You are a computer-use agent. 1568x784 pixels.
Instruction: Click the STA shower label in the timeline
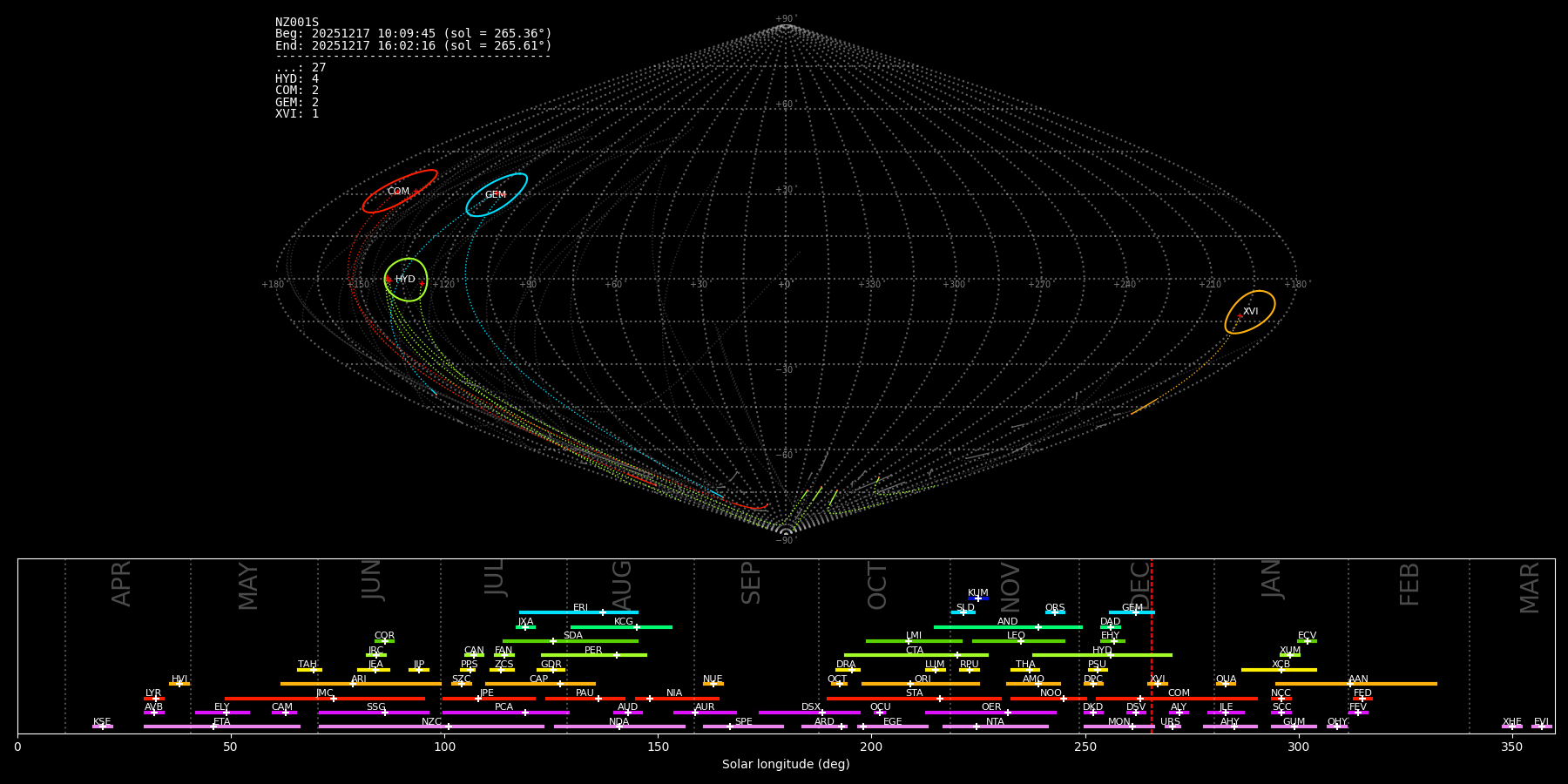click(914, 693)
